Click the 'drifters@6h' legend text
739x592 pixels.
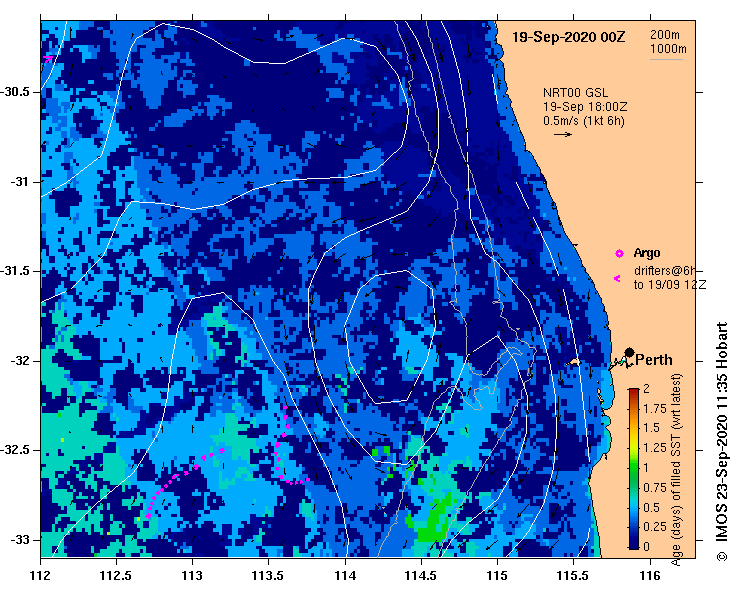(665, 271)
